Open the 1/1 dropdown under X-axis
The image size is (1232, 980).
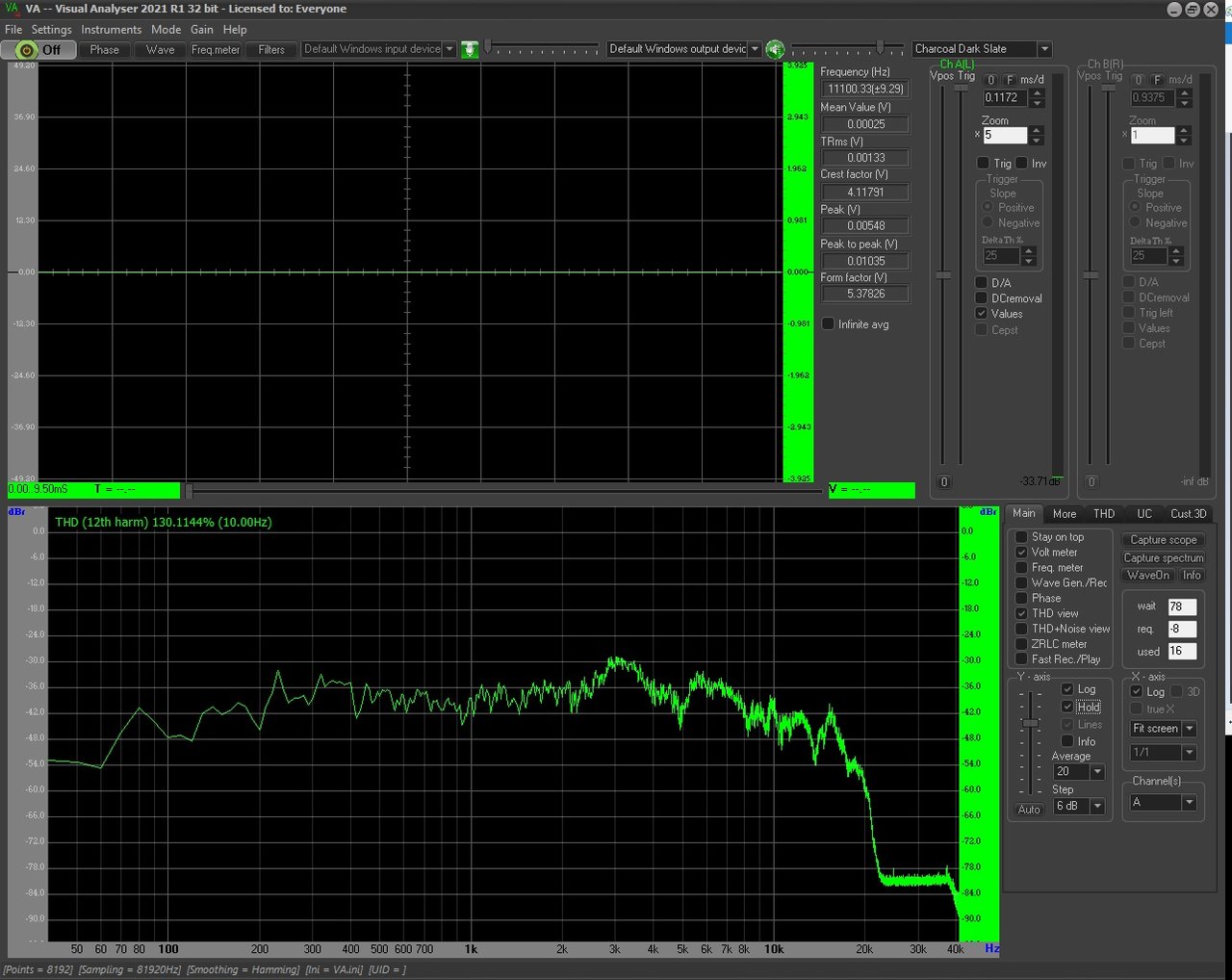coord(1163,753)
